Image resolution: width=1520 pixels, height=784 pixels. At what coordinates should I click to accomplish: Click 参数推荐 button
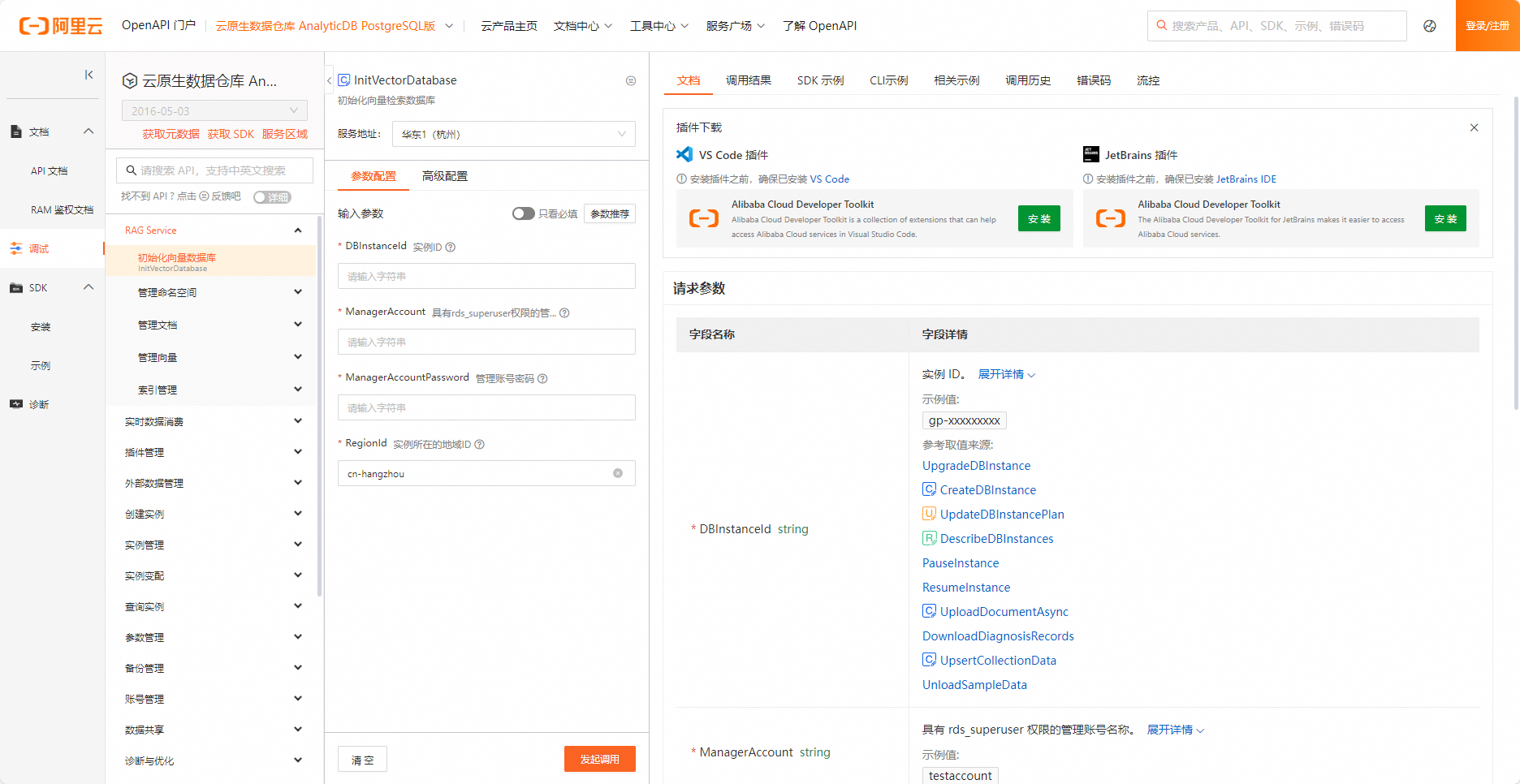pos(610,213)
